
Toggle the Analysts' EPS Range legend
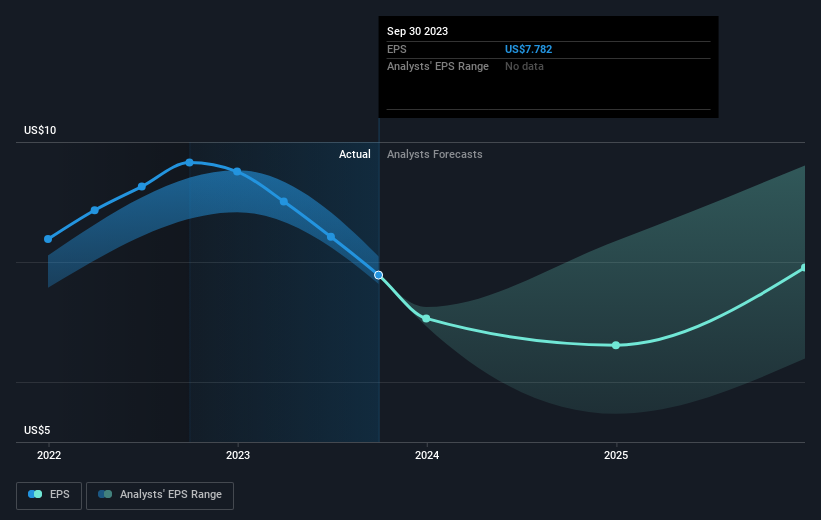[160, 495]
